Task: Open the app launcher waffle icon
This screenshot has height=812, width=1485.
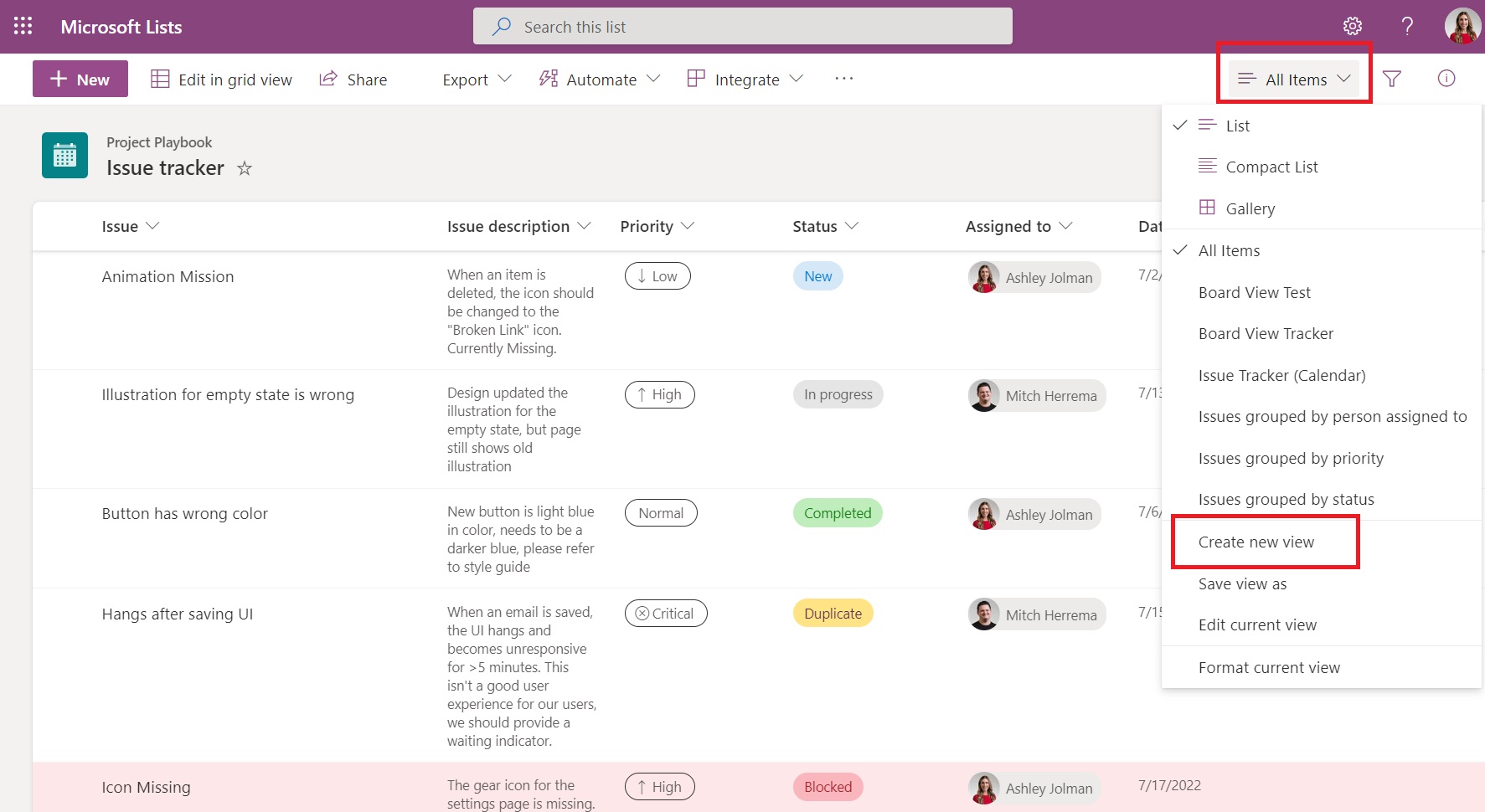Action: (x=23, y=26)
